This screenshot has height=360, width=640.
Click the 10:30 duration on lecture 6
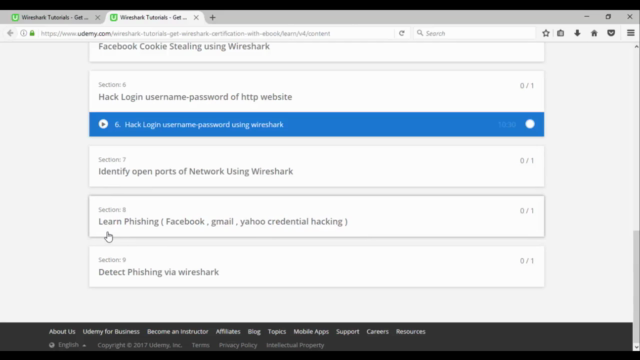[x=507, y=124]
